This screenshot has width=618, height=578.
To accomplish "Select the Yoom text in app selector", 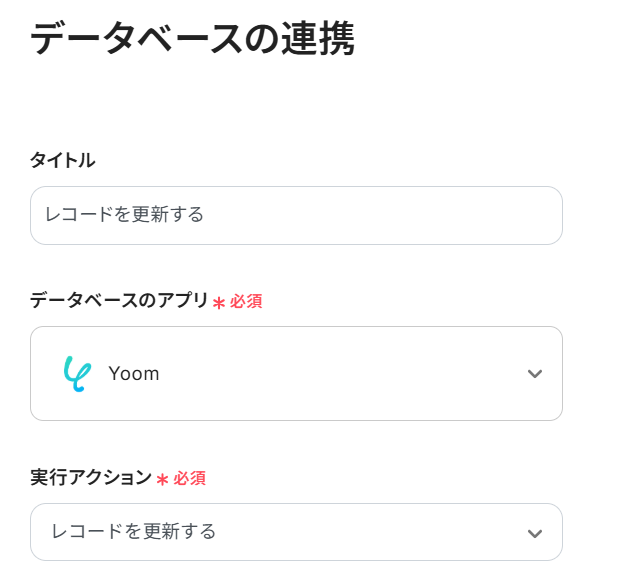I will point(134,374).
